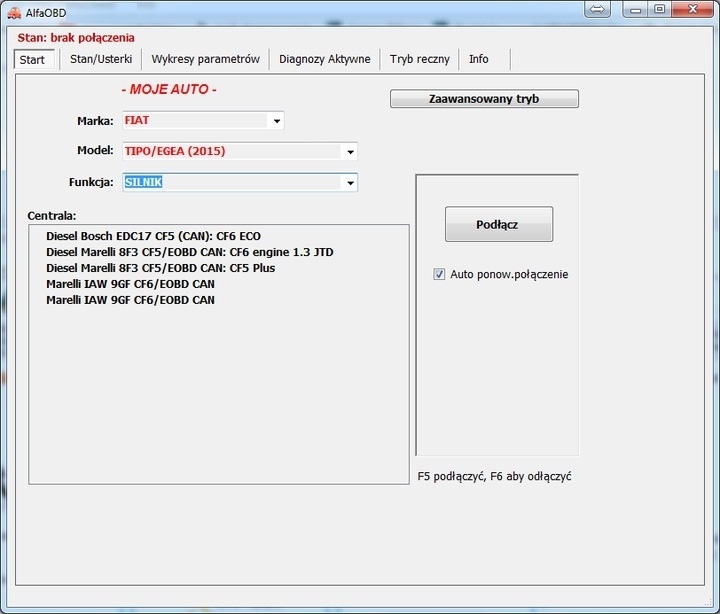Screen dimensions: 720x614
Task: Select the Tryb ręczny tab
Action: pyautogui.click(x=420, y=59)
